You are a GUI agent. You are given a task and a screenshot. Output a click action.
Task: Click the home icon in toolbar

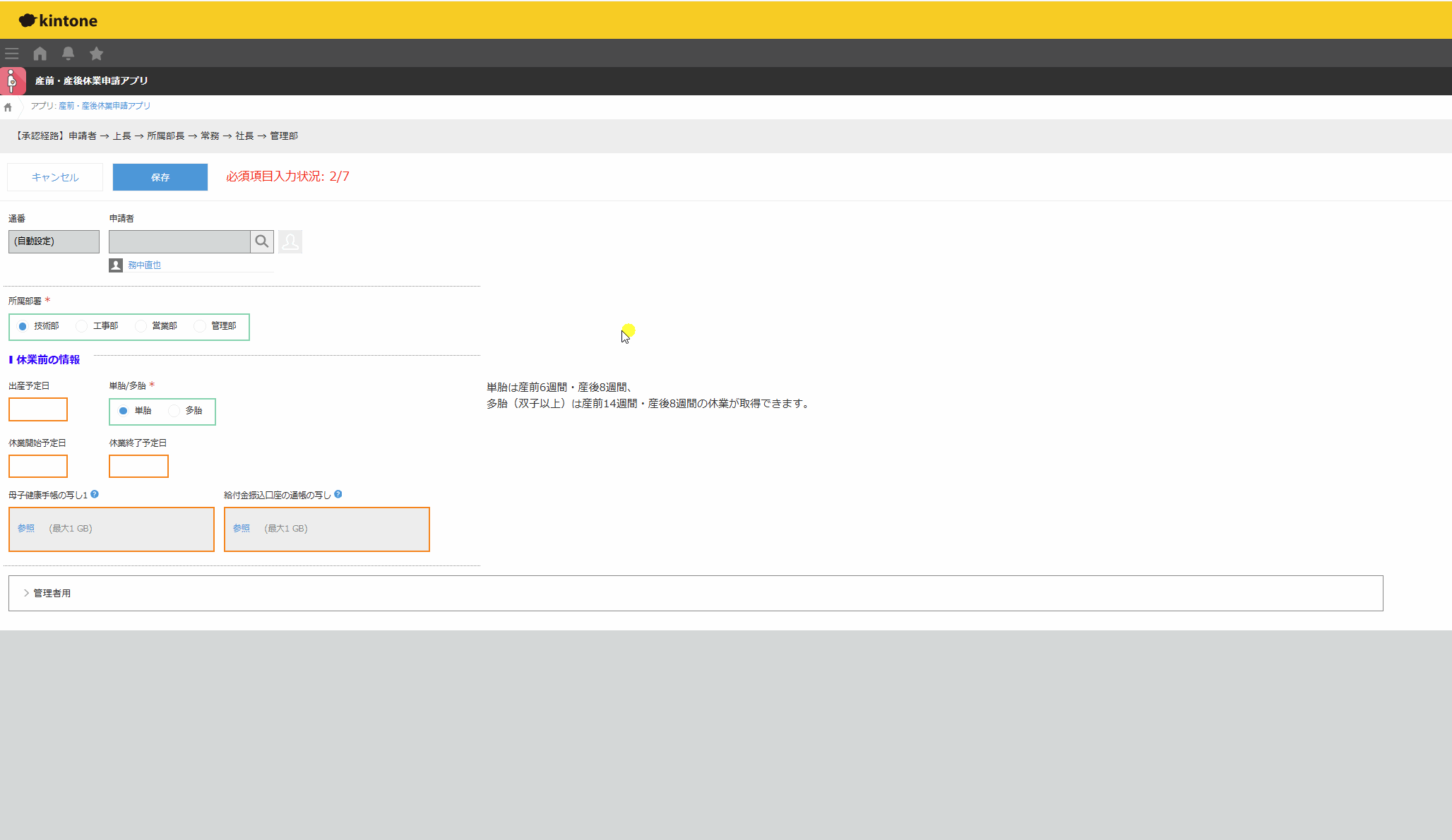(x=40, y=54)
